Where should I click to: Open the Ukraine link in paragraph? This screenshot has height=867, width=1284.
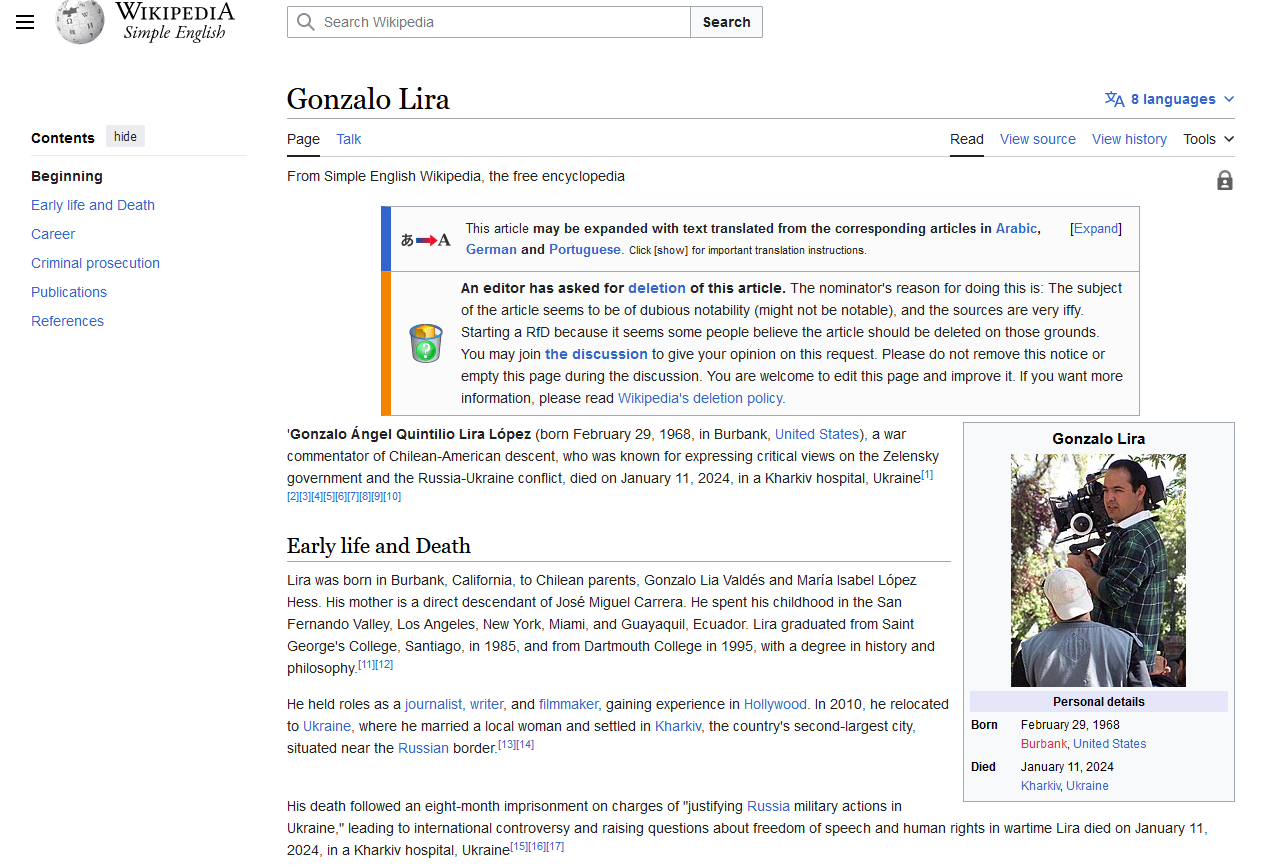click(x=327, y=726)
